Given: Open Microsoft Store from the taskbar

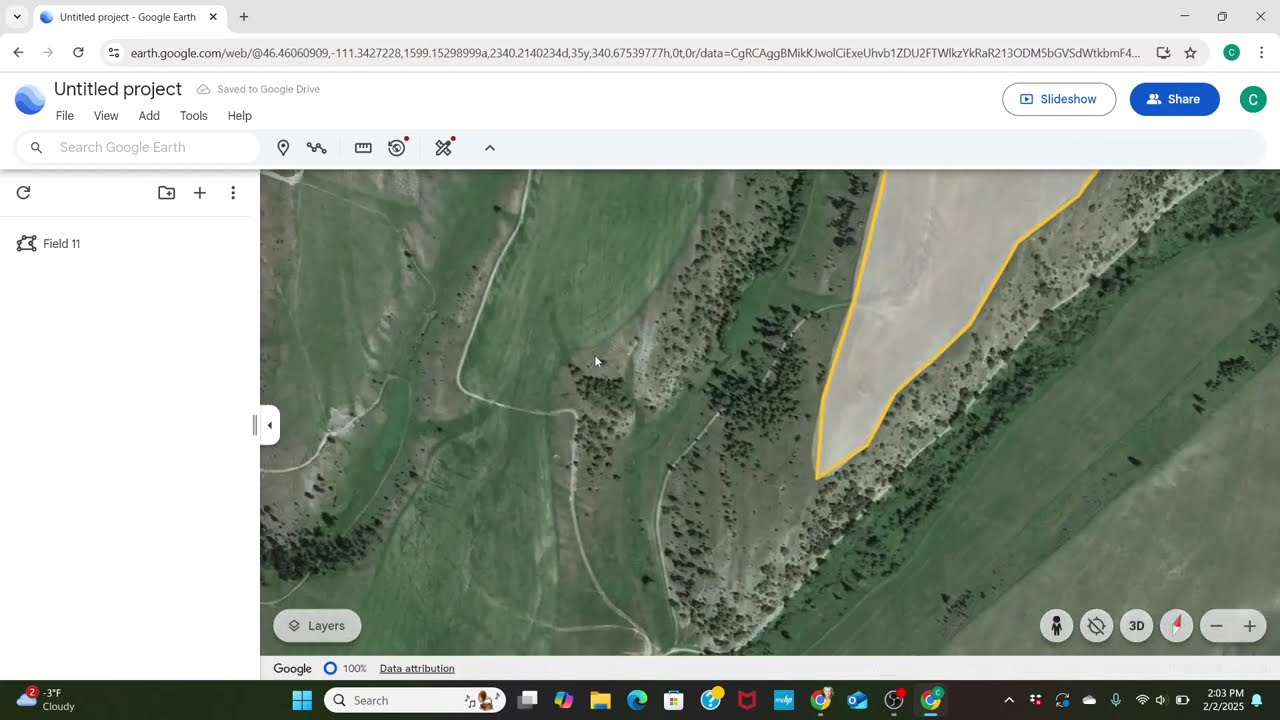Looking at the screenshot, I should tap(674, 700).
